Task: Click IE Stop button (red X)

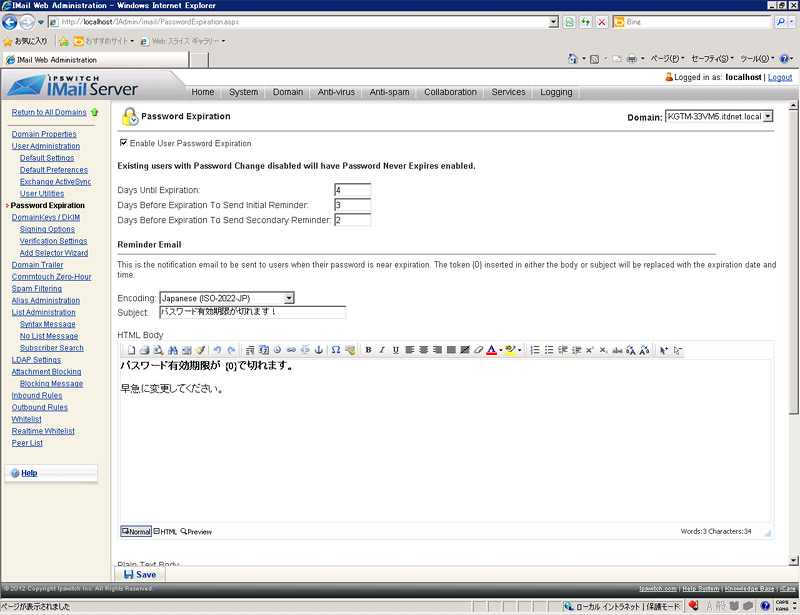Action: pos(602,22)
